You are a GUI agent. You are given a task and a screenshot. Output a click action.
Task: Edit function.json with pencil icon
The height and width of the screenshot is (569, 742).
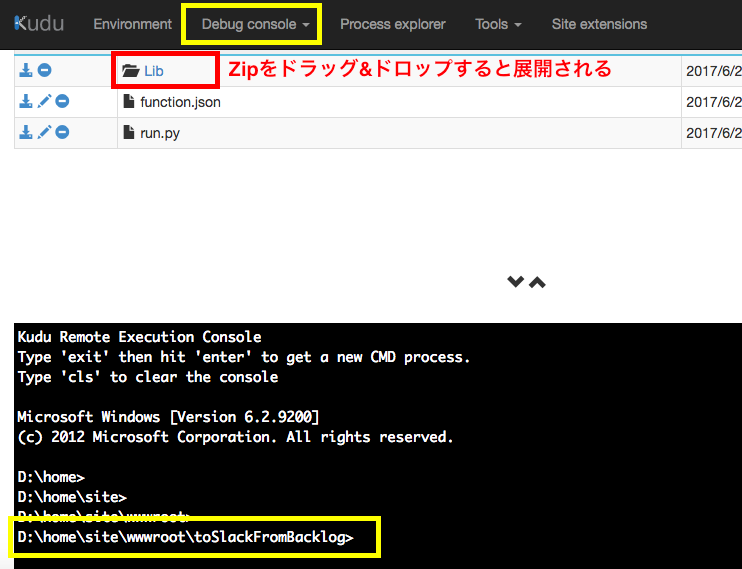click(x=44, y=101)
